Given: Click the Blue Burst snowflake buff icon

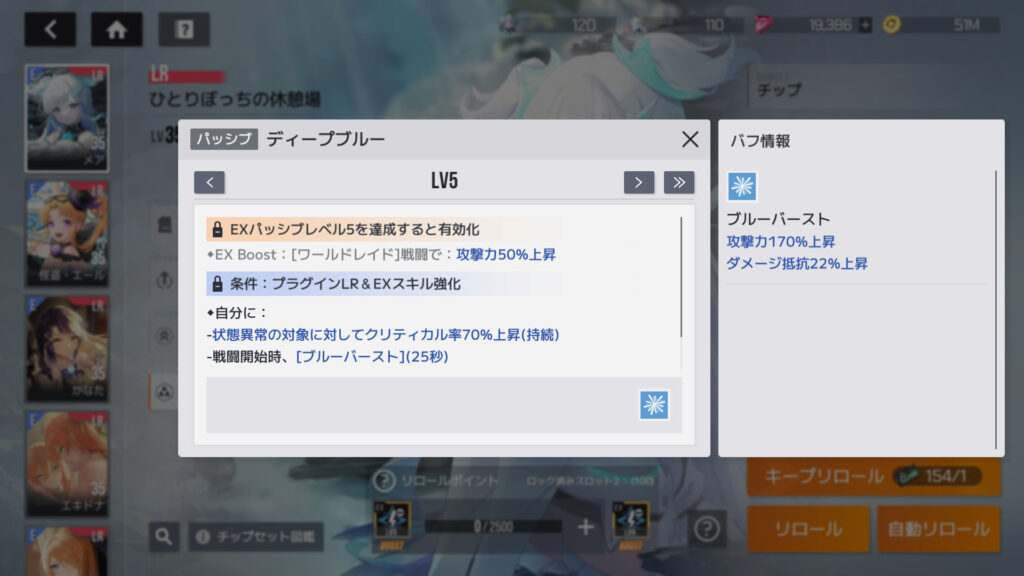Looking at the screenshot, I should point(742,187).
